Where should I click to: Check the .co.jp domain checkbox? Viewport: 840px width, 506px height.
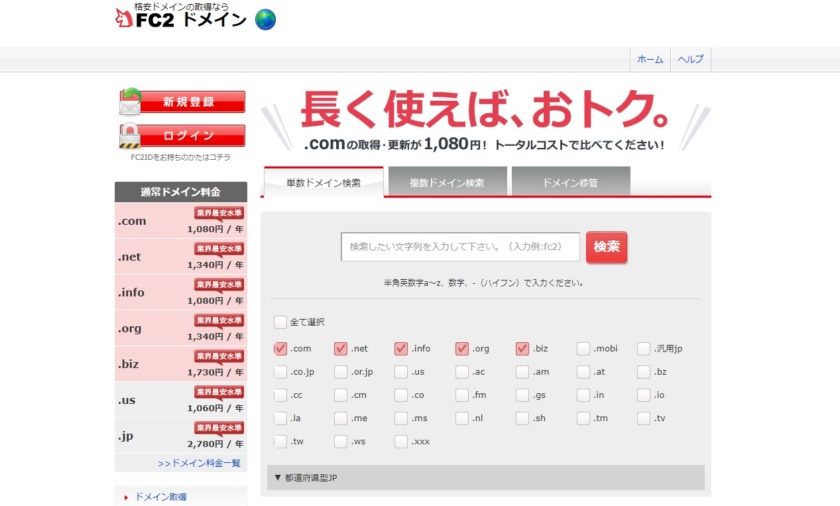[280, 372]
